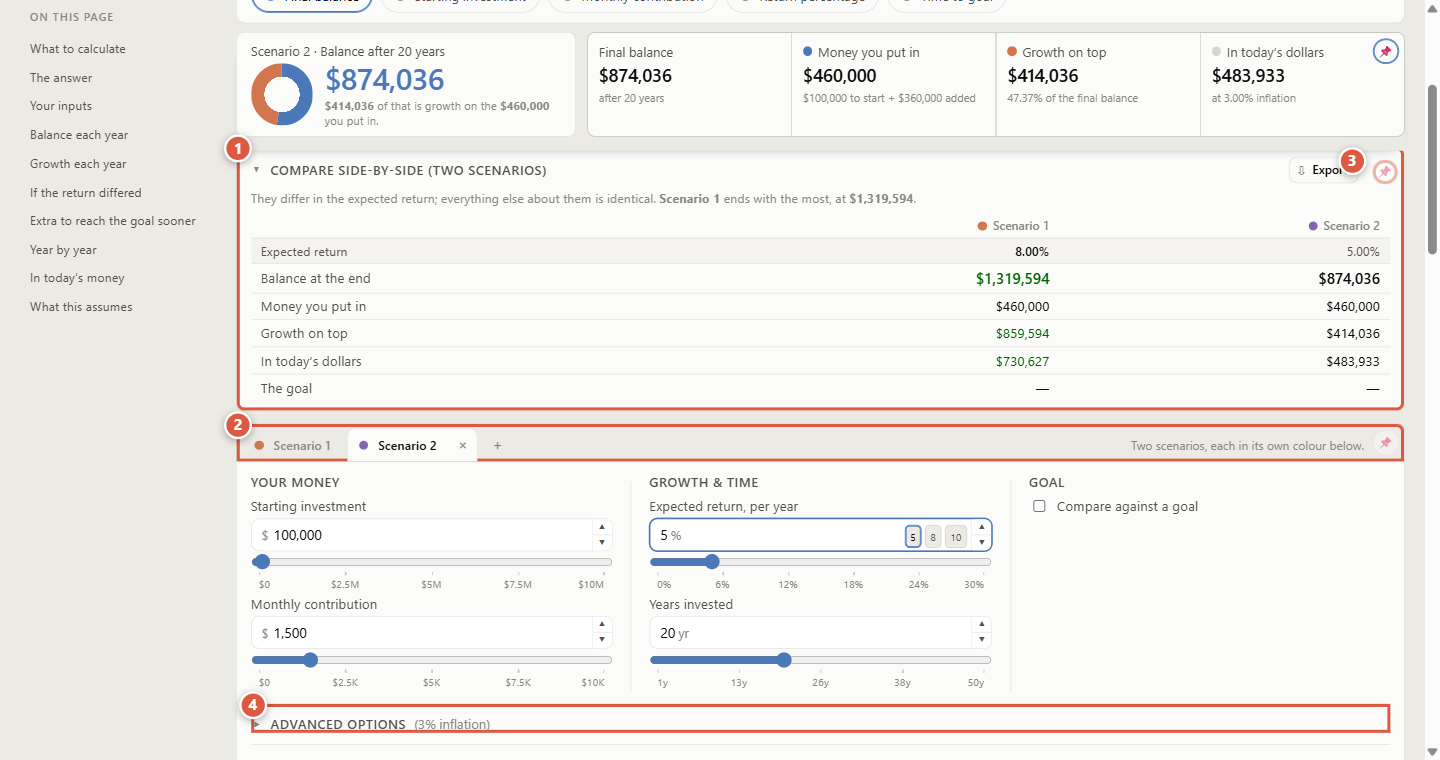Adjust the Years invested slider
Viewport: 1440px width, 760px height.
[820, 660]
